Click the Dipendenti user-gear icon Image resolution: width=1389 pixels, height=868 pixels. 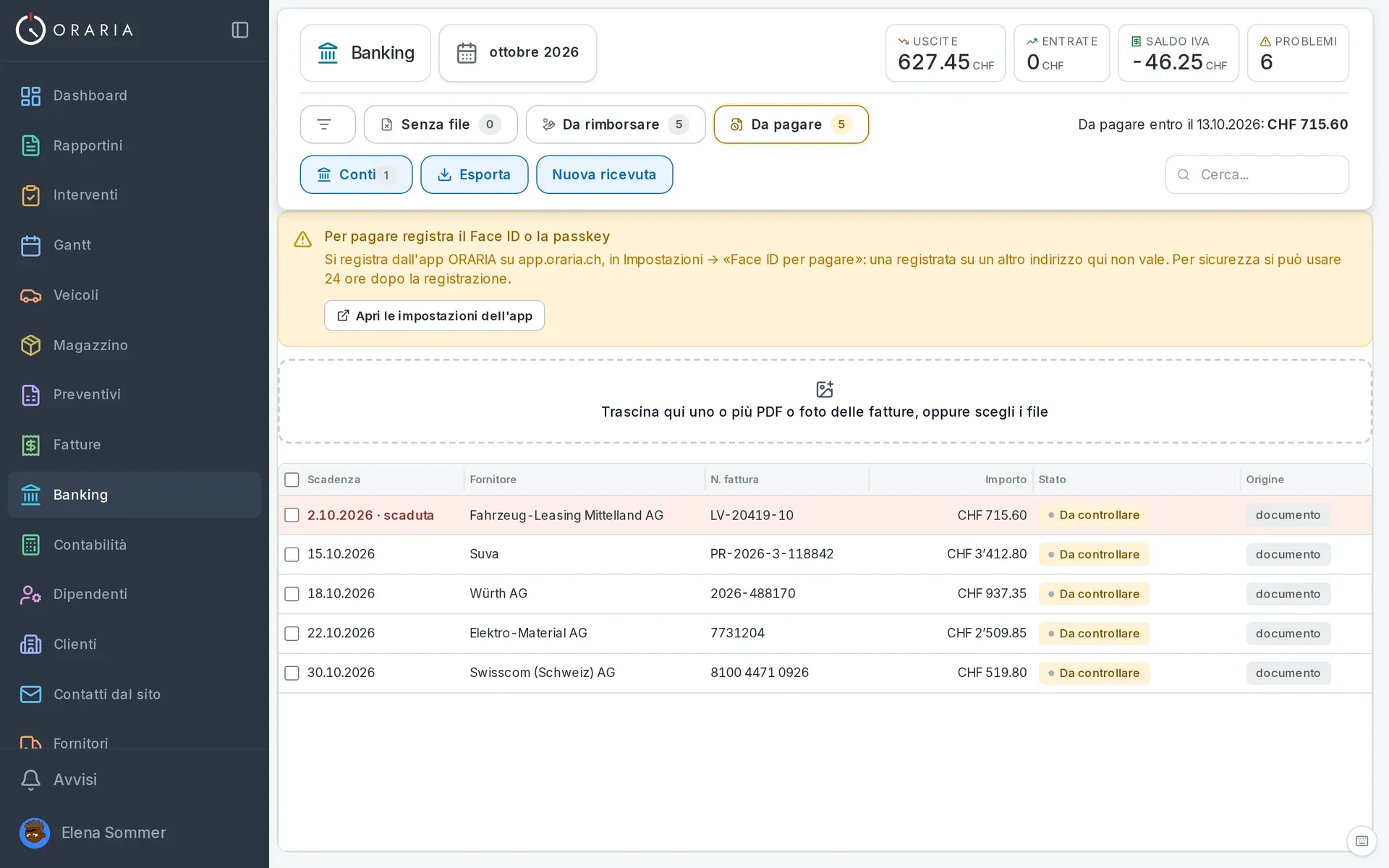(x=30, y=595)
